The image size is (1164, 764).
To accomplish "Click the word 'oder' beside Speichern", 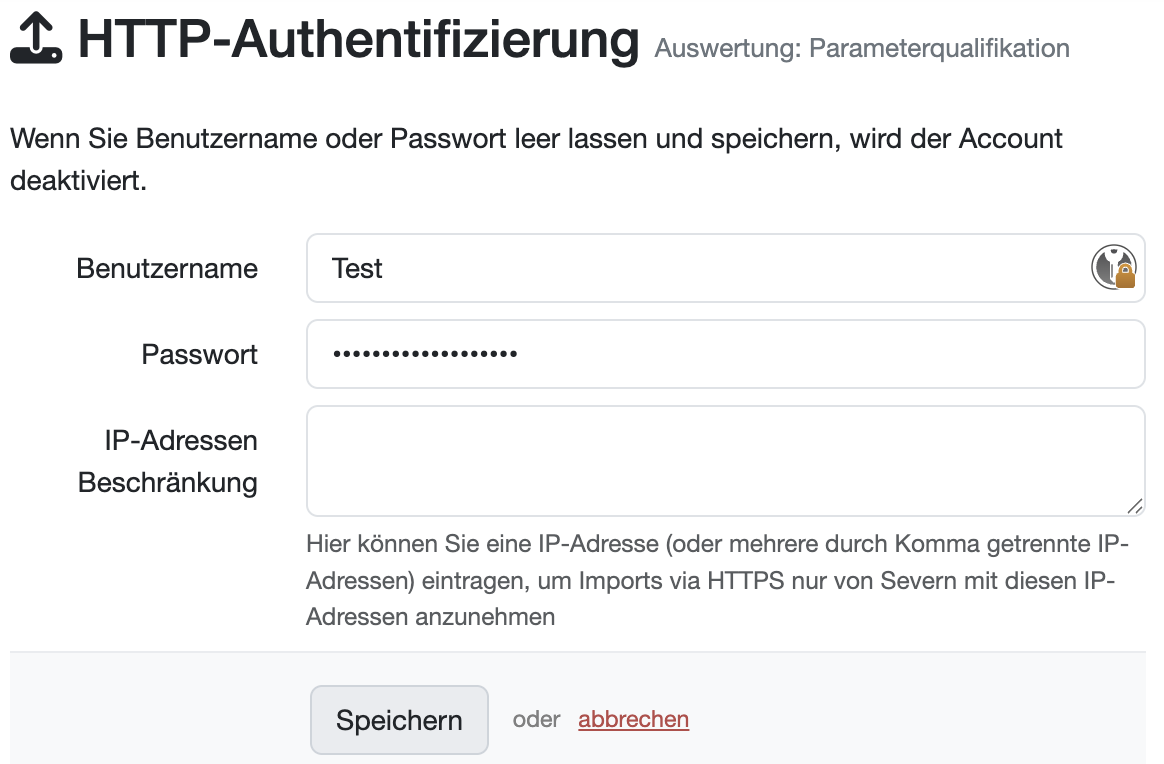I will (x=536, y=720).
